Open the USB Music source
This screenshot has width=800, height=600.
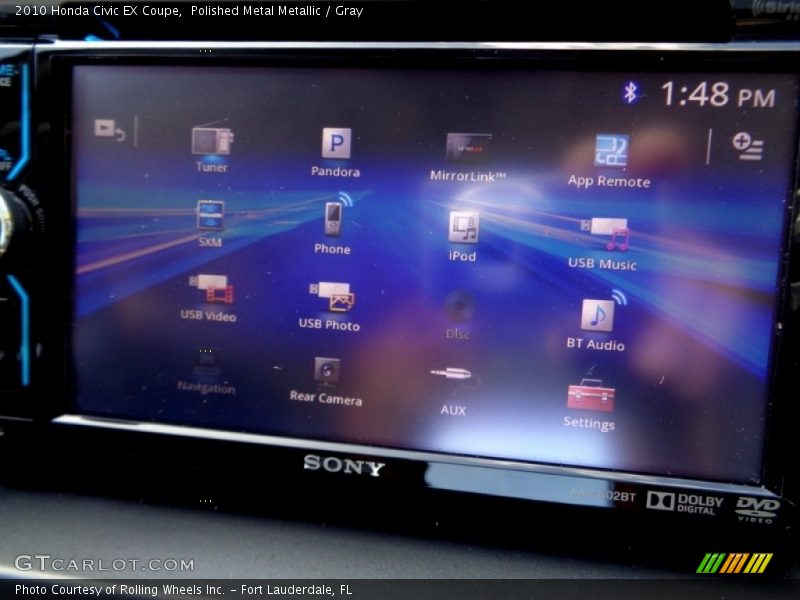[x=603, y=244]
